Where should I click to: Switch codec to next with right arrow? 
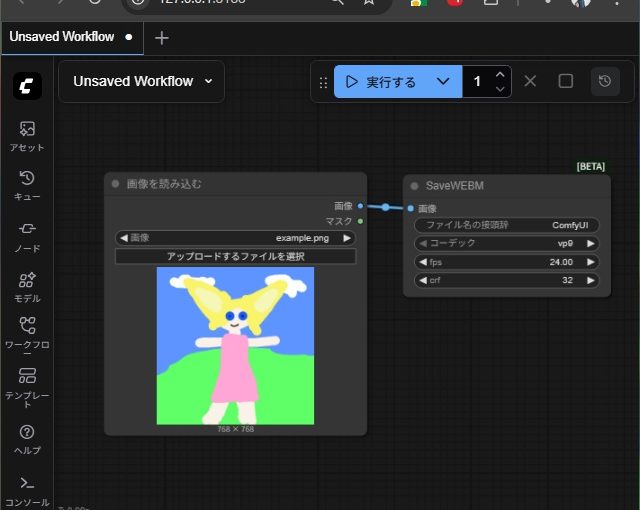(591, 244)
